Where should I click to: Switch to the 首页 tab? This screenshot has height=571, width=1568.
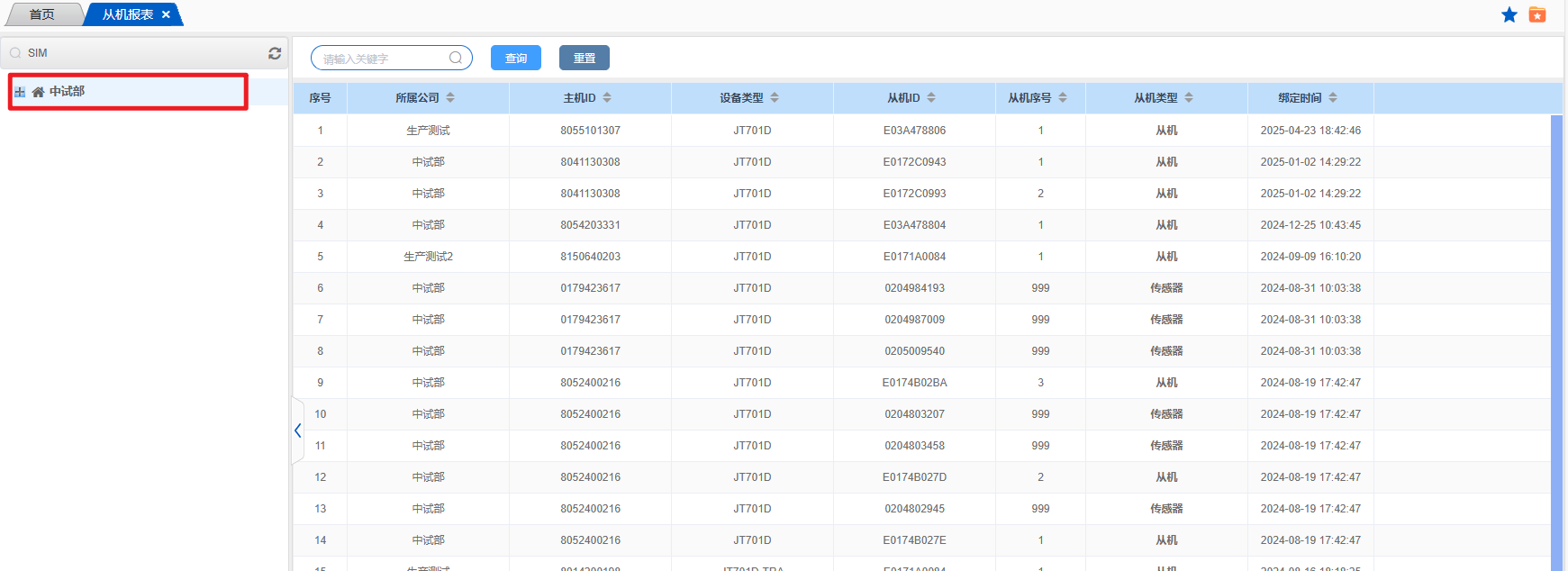[41, 14]
